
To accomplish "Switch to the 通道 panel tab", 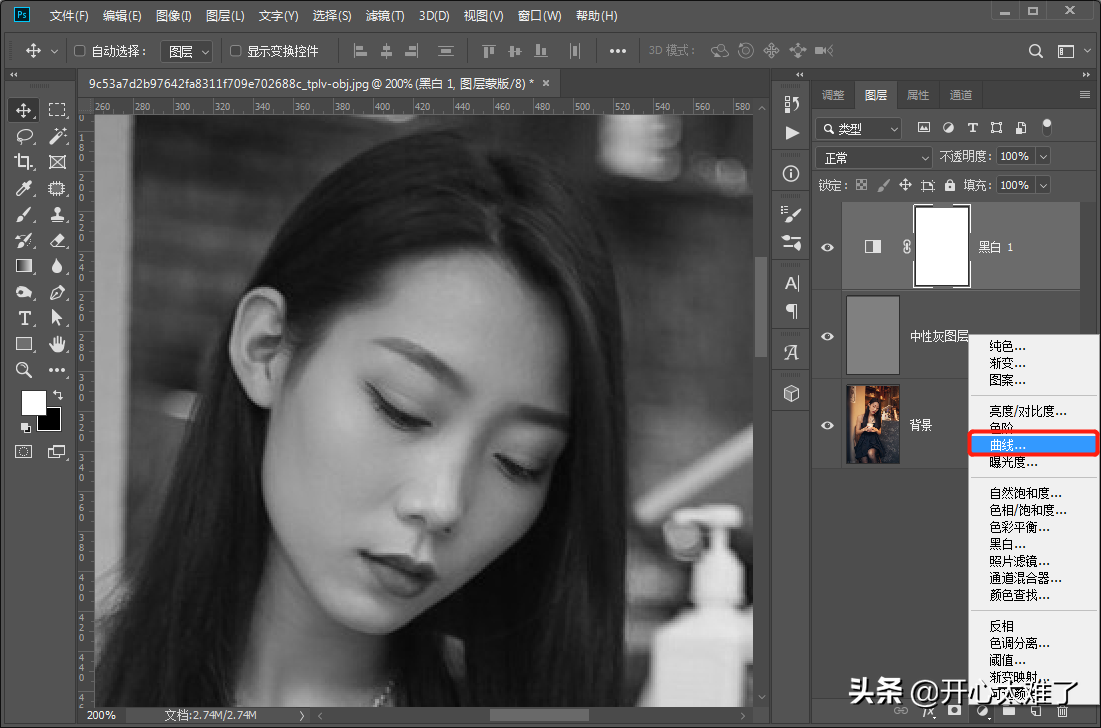I will [961, 95].
